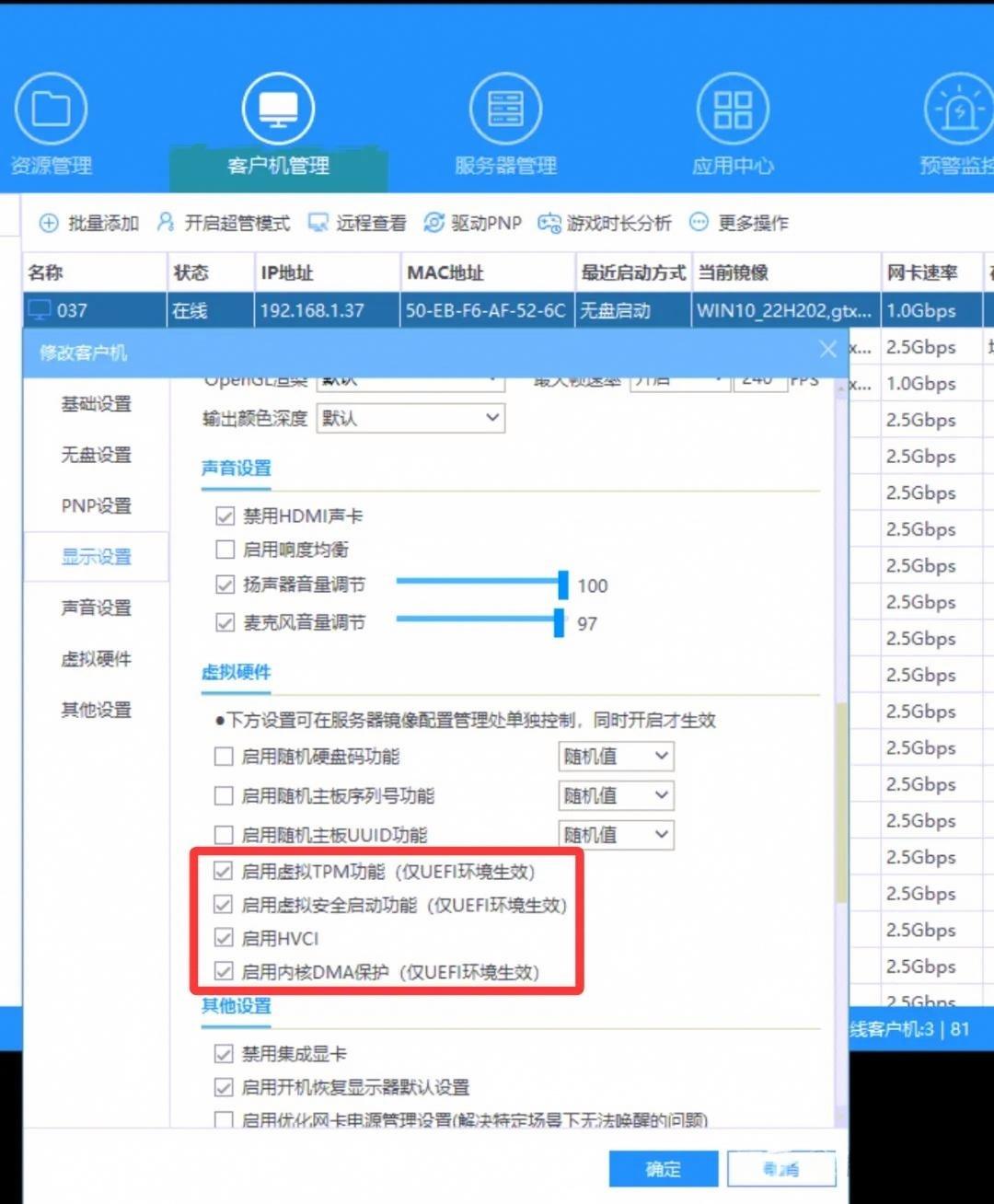Enable 启用随机主板序列号功能 checkbox
This screenshot has width=994, height=1204.
[223, 795]
